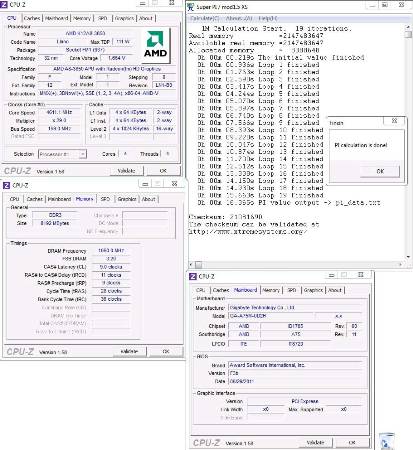Switch to Caches tab in CPU-Z CPU window
413x450 pixels.
[32, 18]
